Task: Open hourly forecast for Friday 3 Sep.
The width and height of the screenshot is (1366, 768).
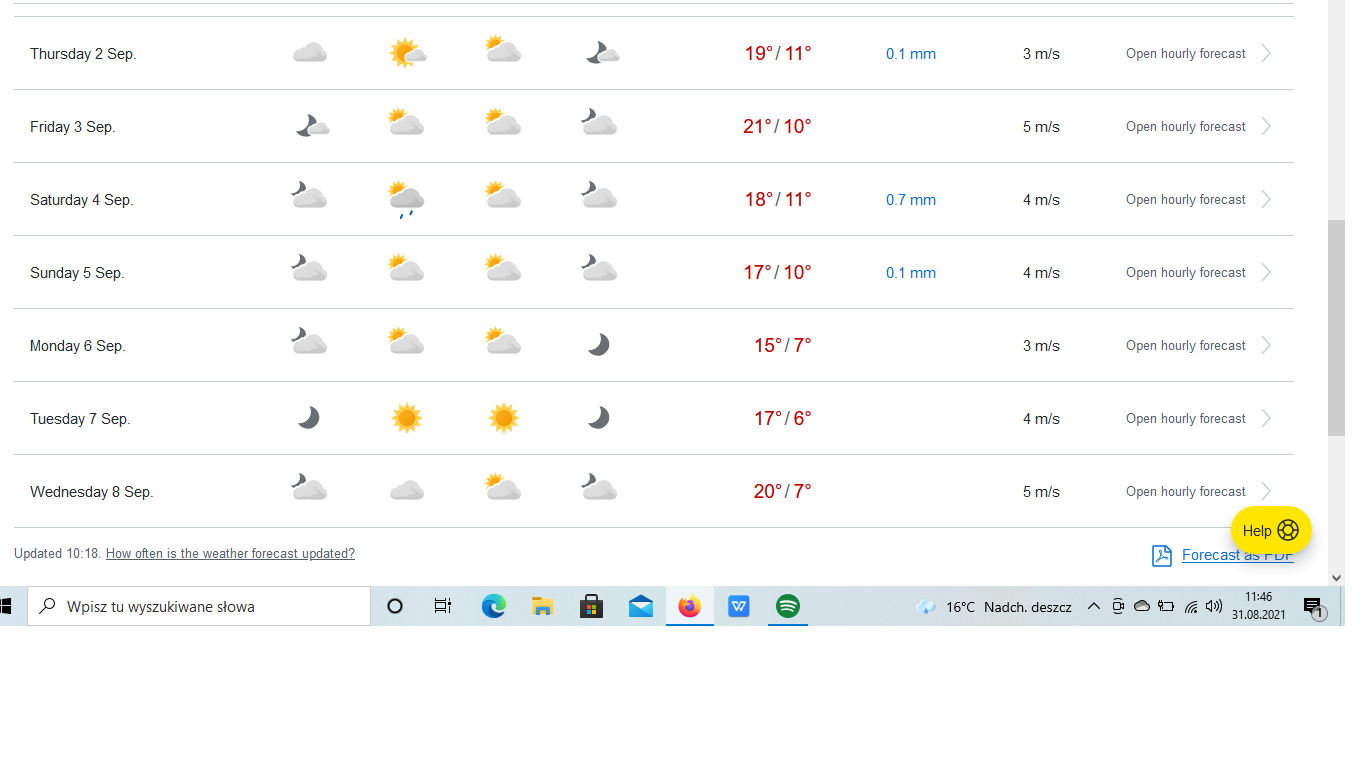Action: point(1185,127)
